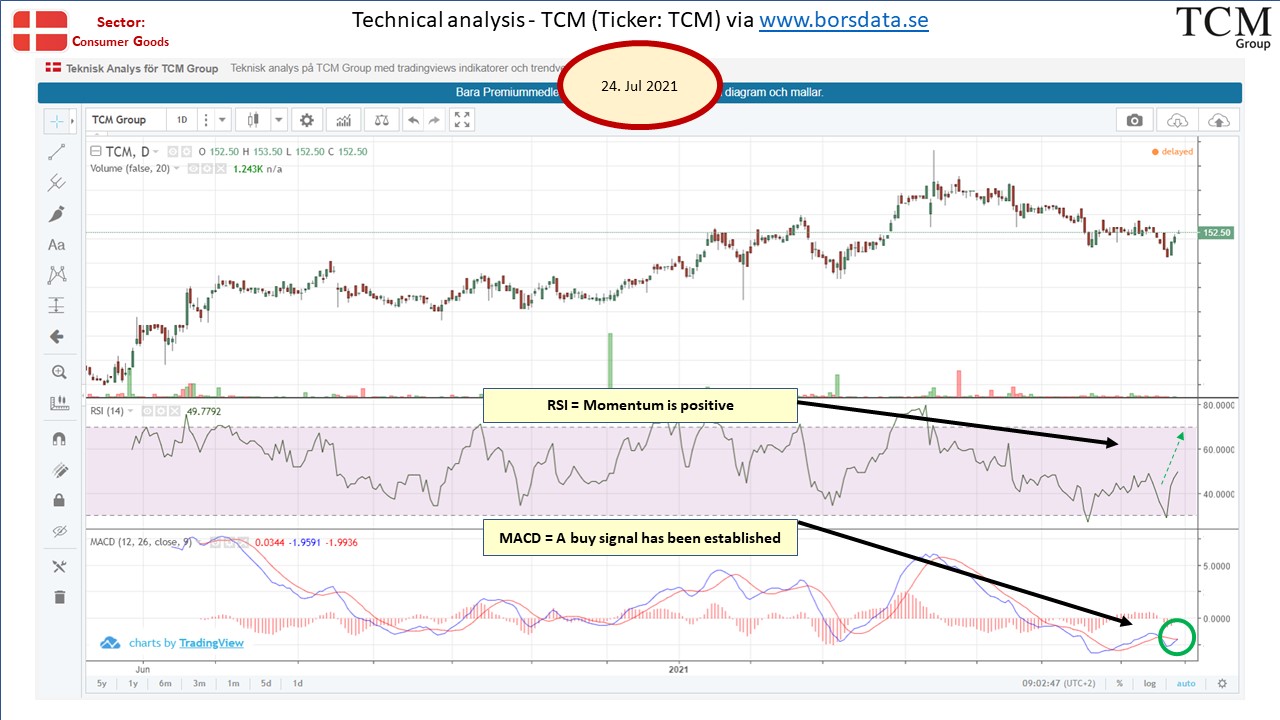
Task: Activate the zoom in magnifier tool
Action: click(58, 372)
